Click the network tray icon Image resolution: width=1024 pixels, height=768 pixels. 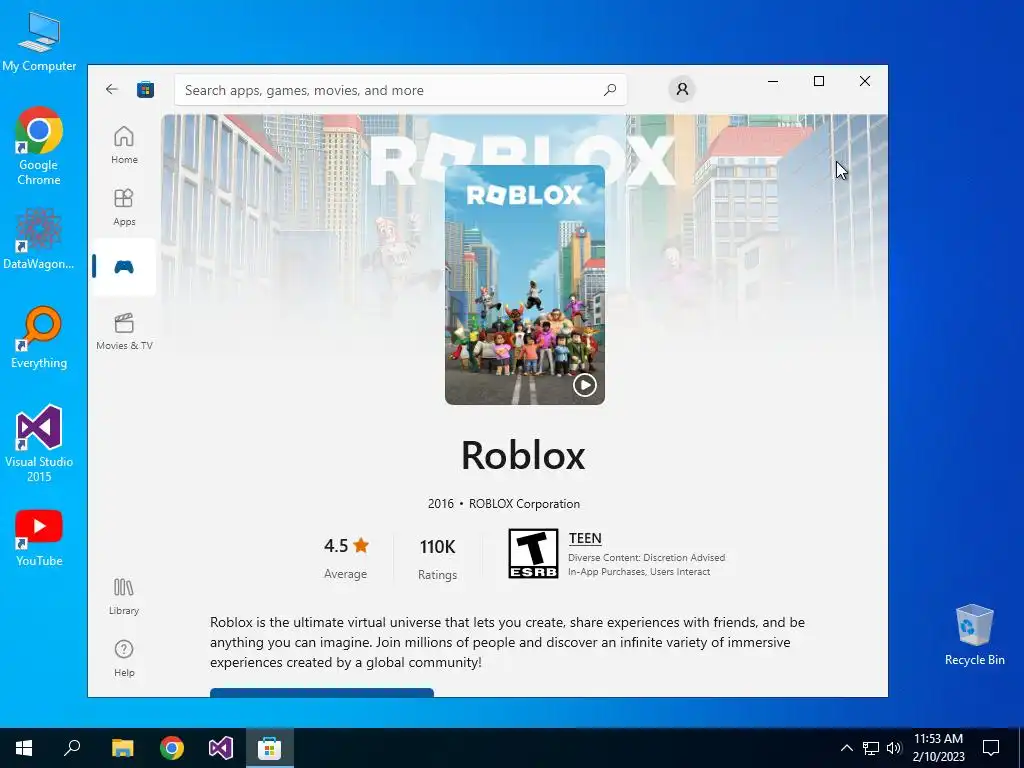pyautogui.click(x=871, y=748)
